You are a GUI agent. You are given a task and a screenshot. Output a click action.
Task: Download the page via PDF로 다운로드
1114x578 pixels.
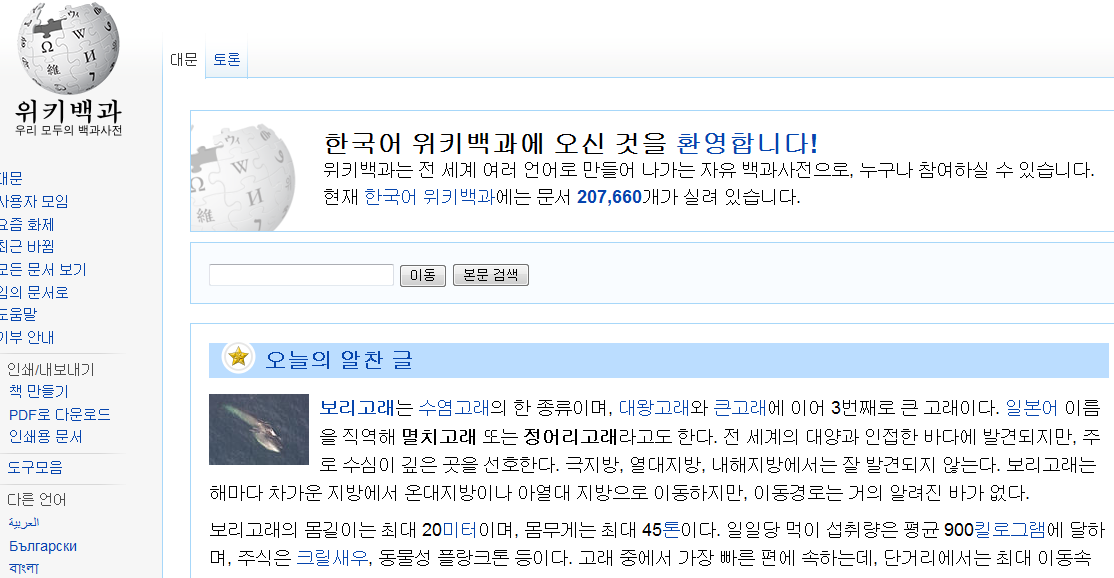pos(59,414)
